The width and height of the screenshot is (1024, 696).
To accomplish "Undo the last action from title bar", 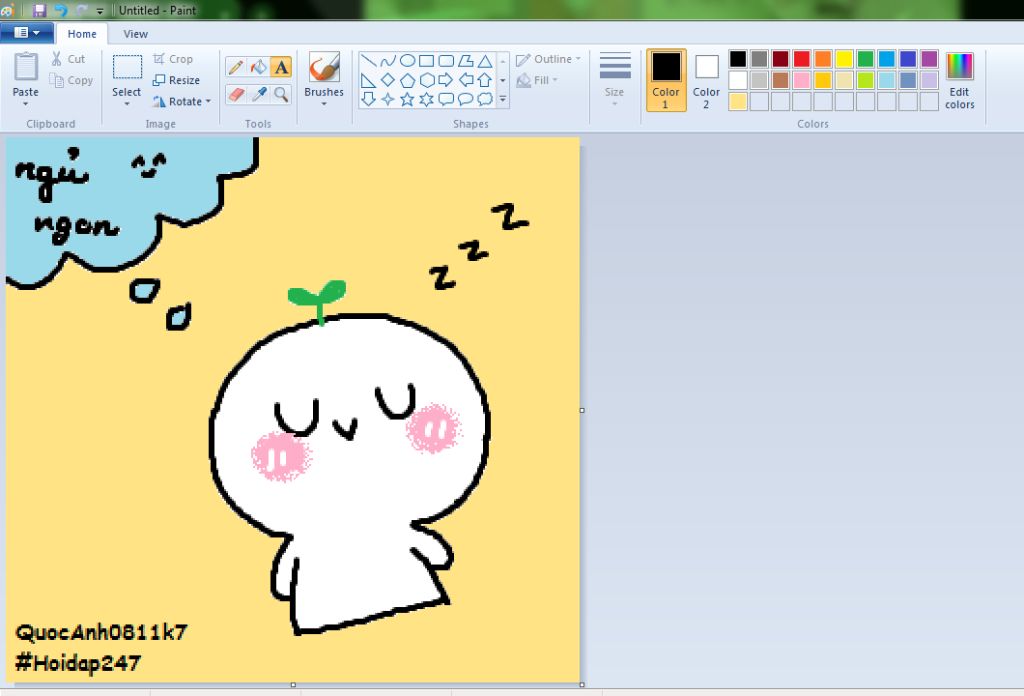I will (x=61, y=10).
